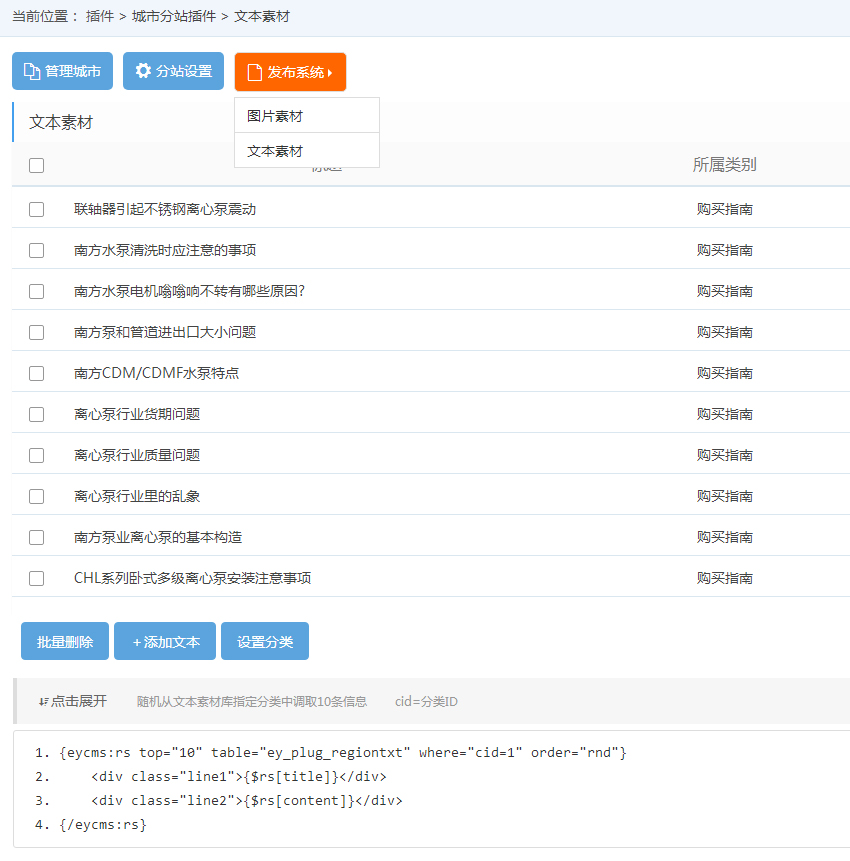Choose 图片素材 from the dropdown menu
Viewport: 850px width, 861px height.
[x=275, y=116]
